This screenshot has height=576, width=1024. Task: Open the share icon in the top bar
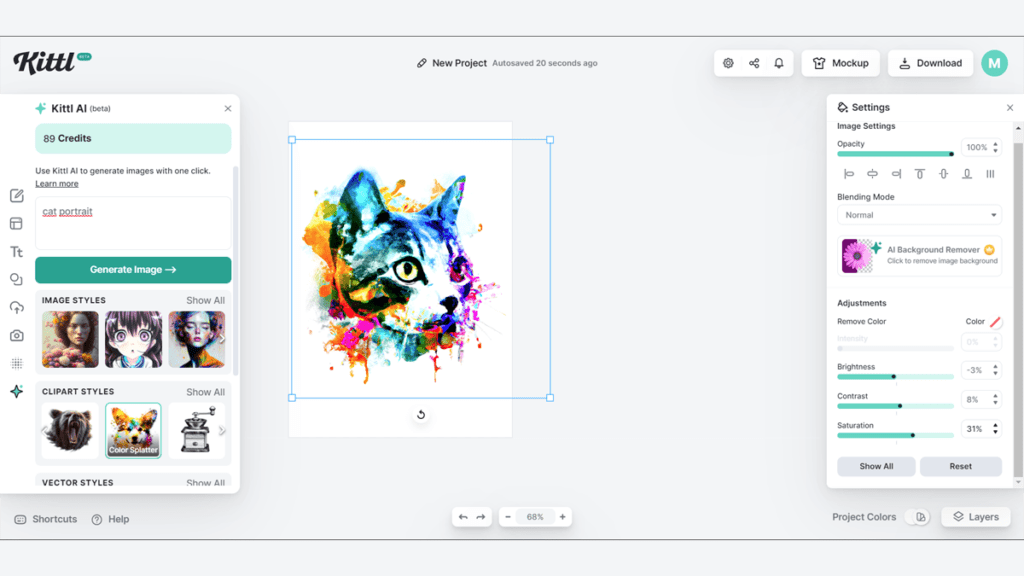(x=753, y=62)
